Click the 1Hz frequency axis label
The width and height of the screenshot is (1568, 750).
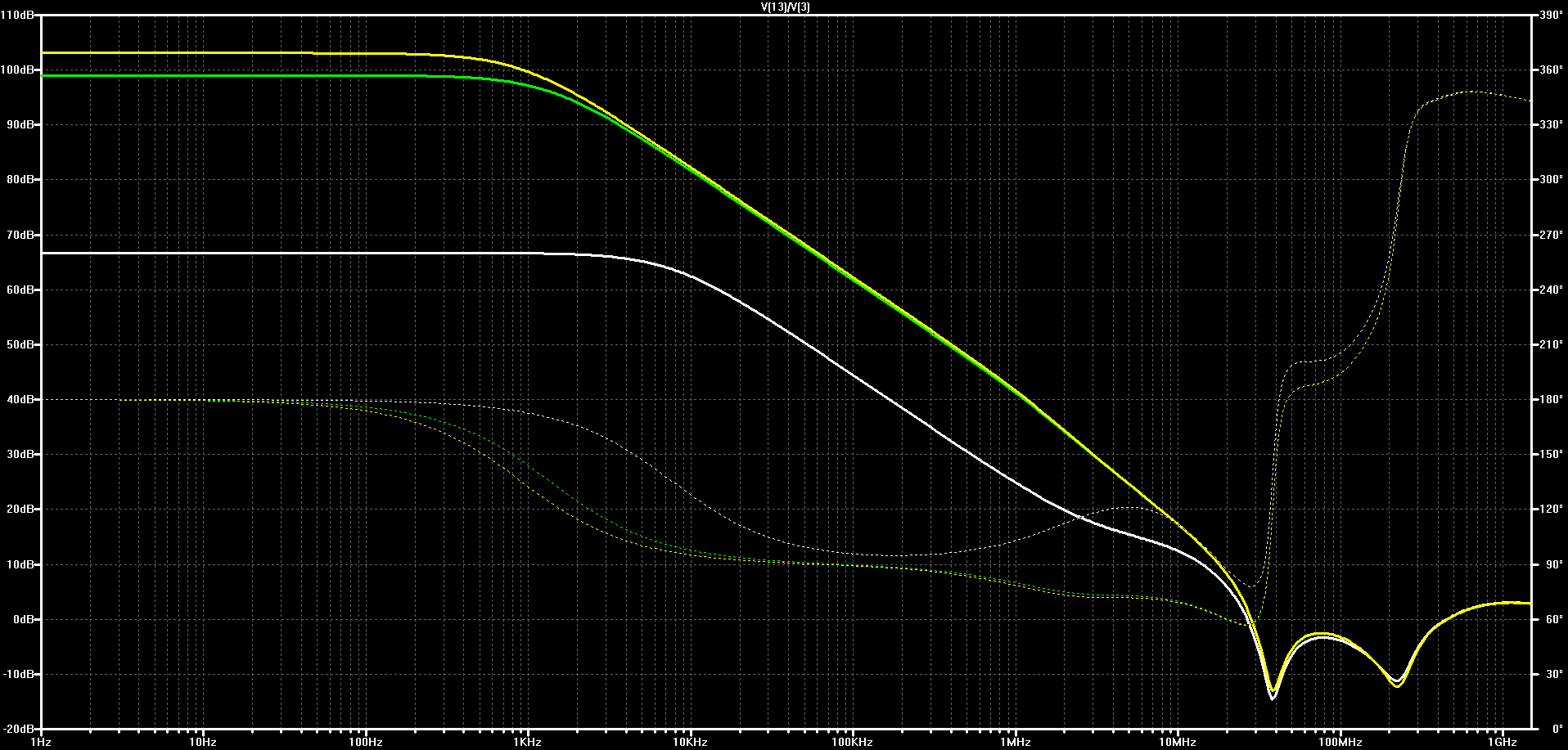click(x=41, y=743)
